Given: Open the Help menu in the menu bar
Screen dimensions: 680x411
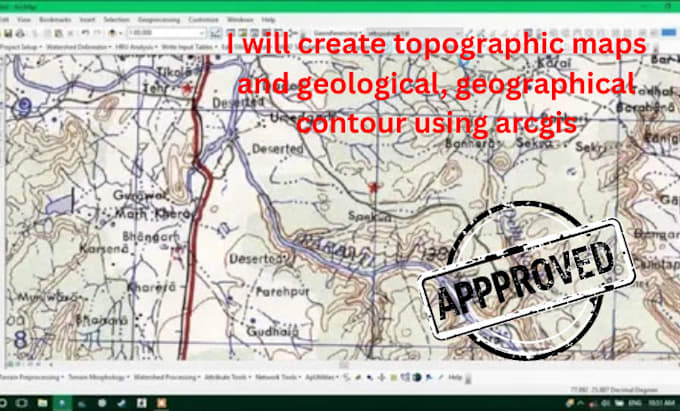Looking at the screenshot, I should (x=268, y=20).
